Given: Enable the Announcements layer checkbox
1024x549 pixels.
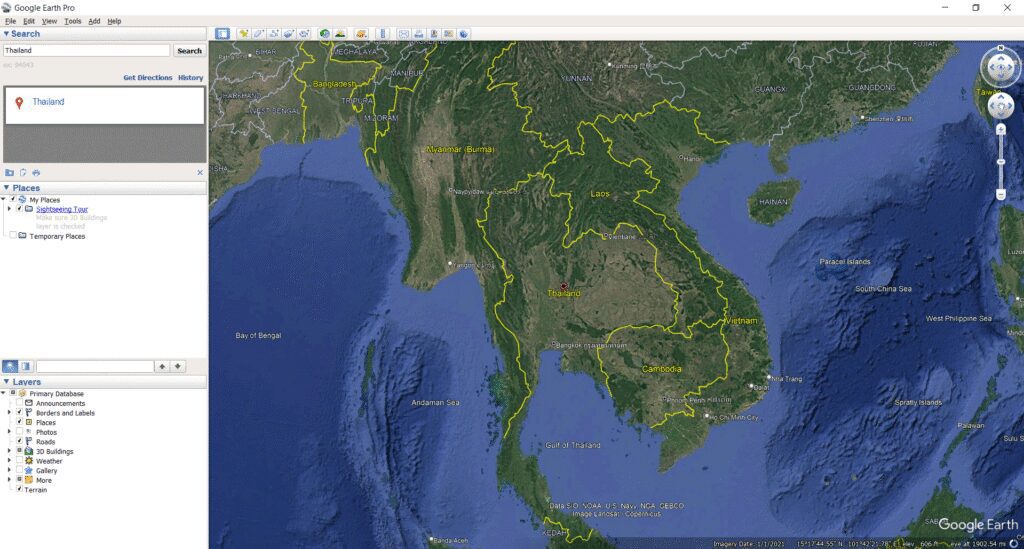Looking at the screenshot, I should click(x=20, y=403).
